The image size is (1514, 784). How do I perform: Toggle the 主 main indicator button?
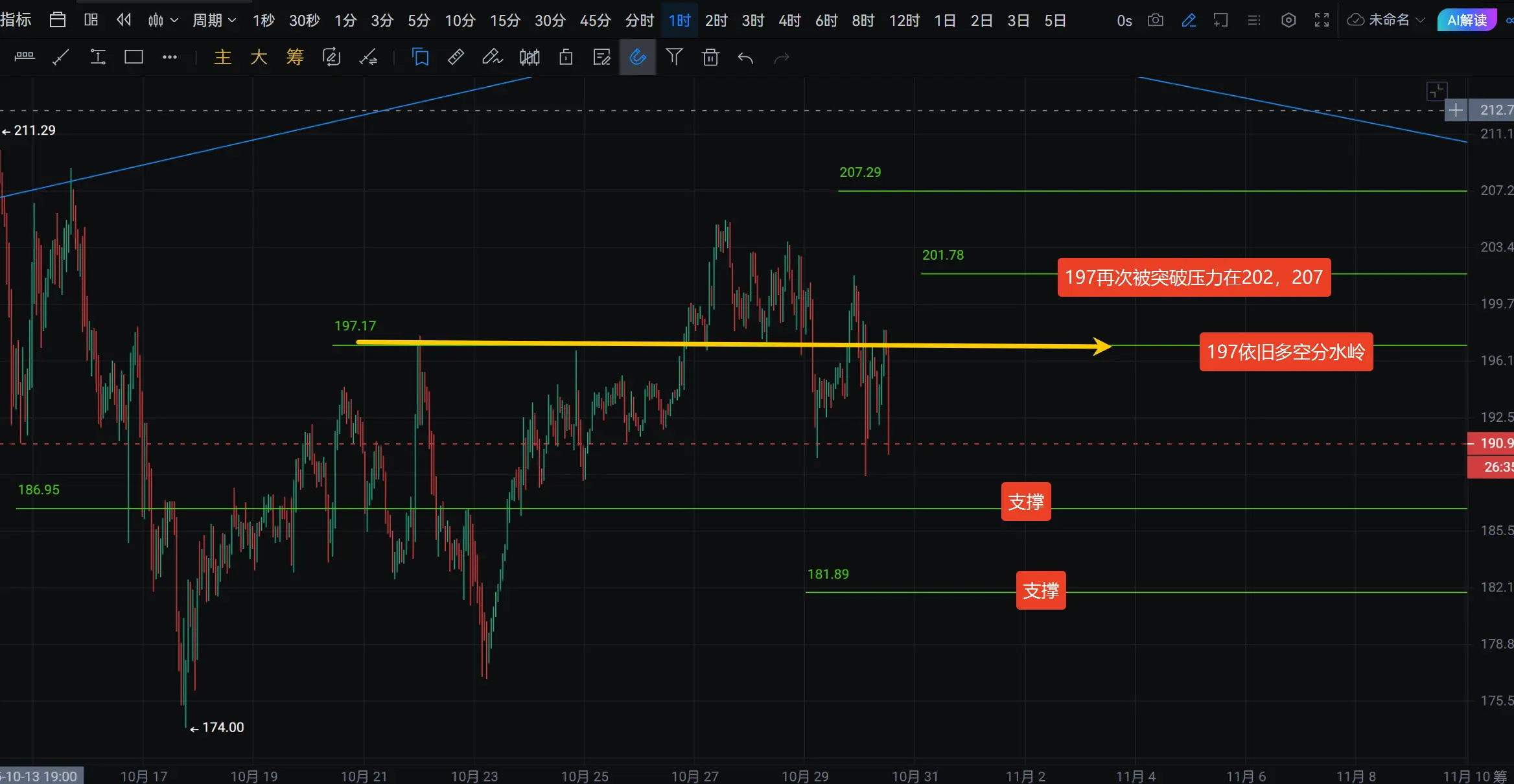222,58
